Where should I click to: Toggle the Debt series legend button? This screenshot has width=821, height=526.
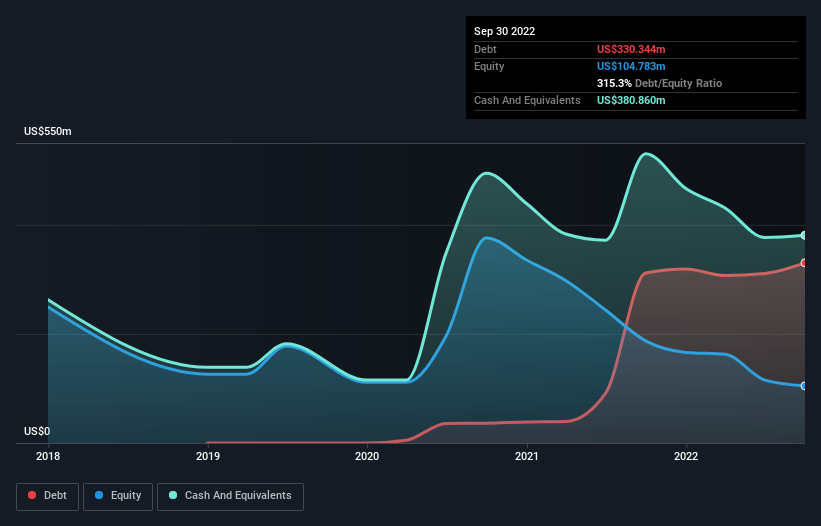pyautogui.click(x=48, y=496)
